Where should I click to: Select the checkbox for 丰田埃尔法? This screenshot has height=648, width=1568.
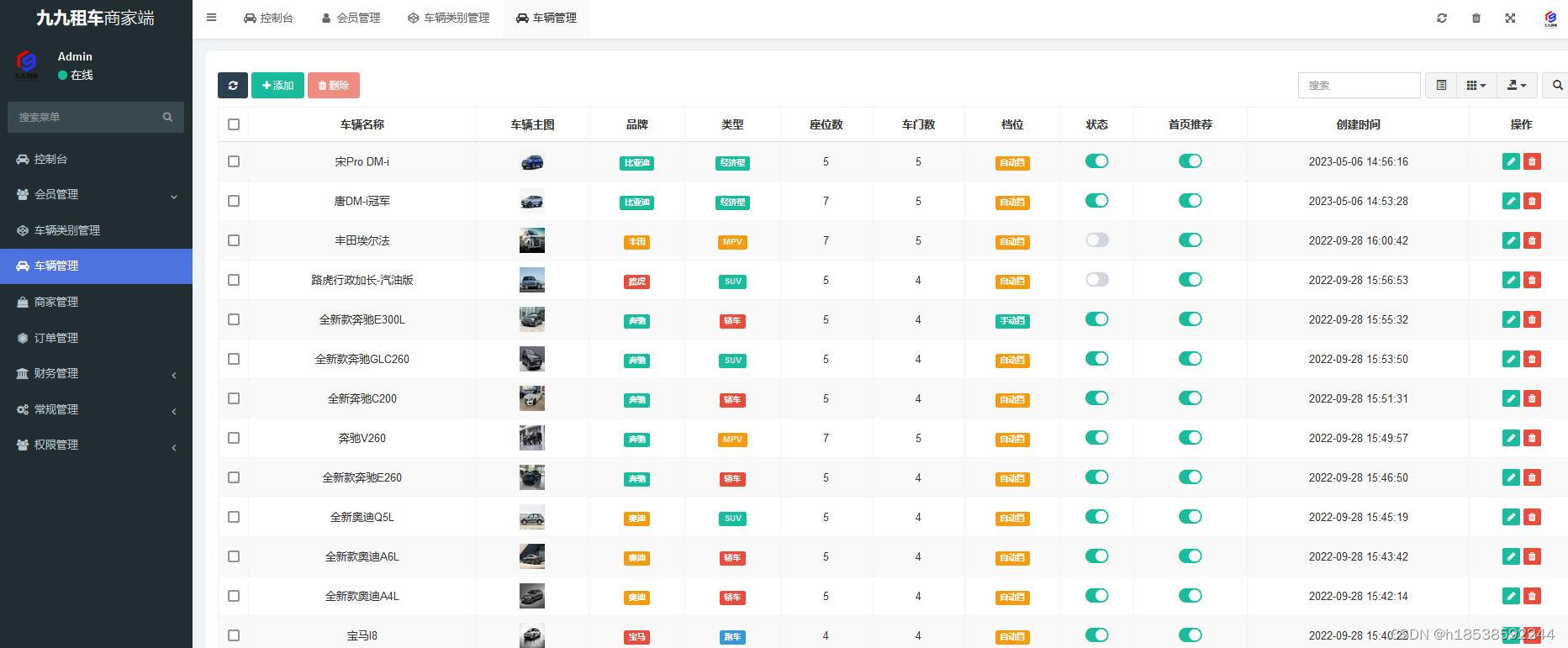[x=234, y=240]
